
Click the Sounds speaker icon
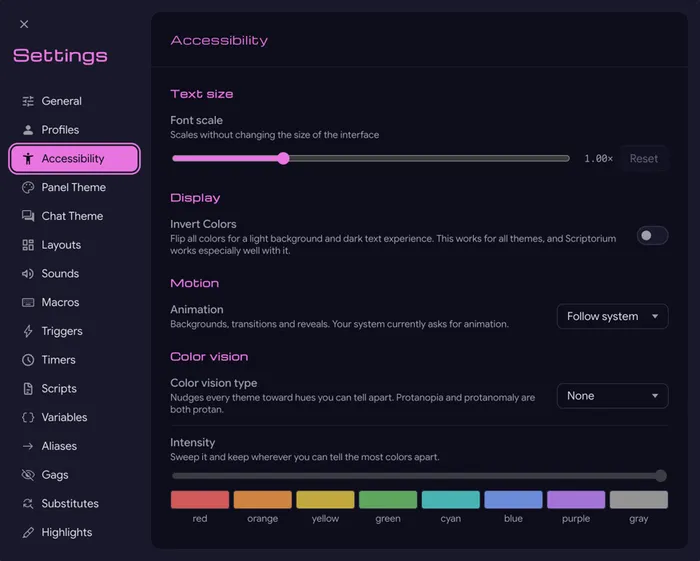(x=28, y=274)
